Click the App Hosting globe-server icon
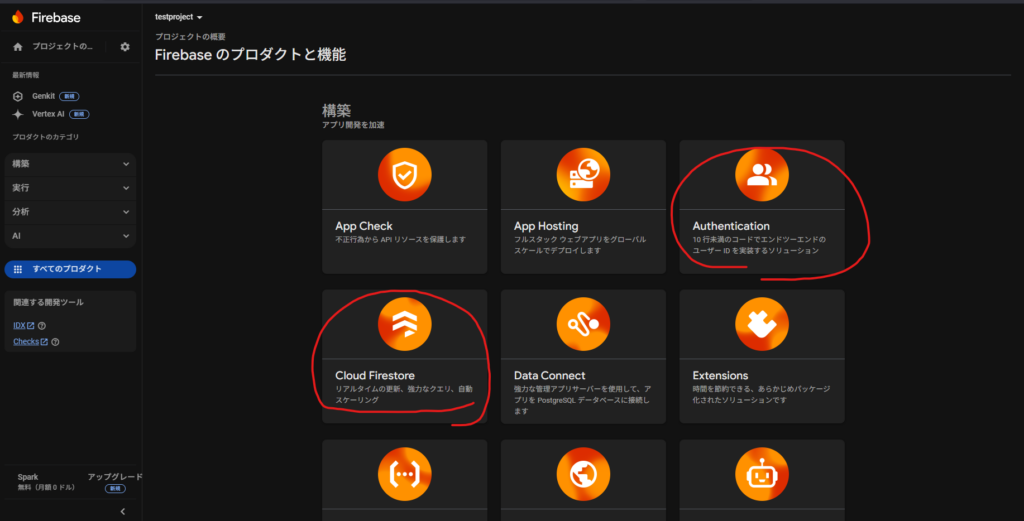Screen dimensions: 1024x521 click(583, 174)
